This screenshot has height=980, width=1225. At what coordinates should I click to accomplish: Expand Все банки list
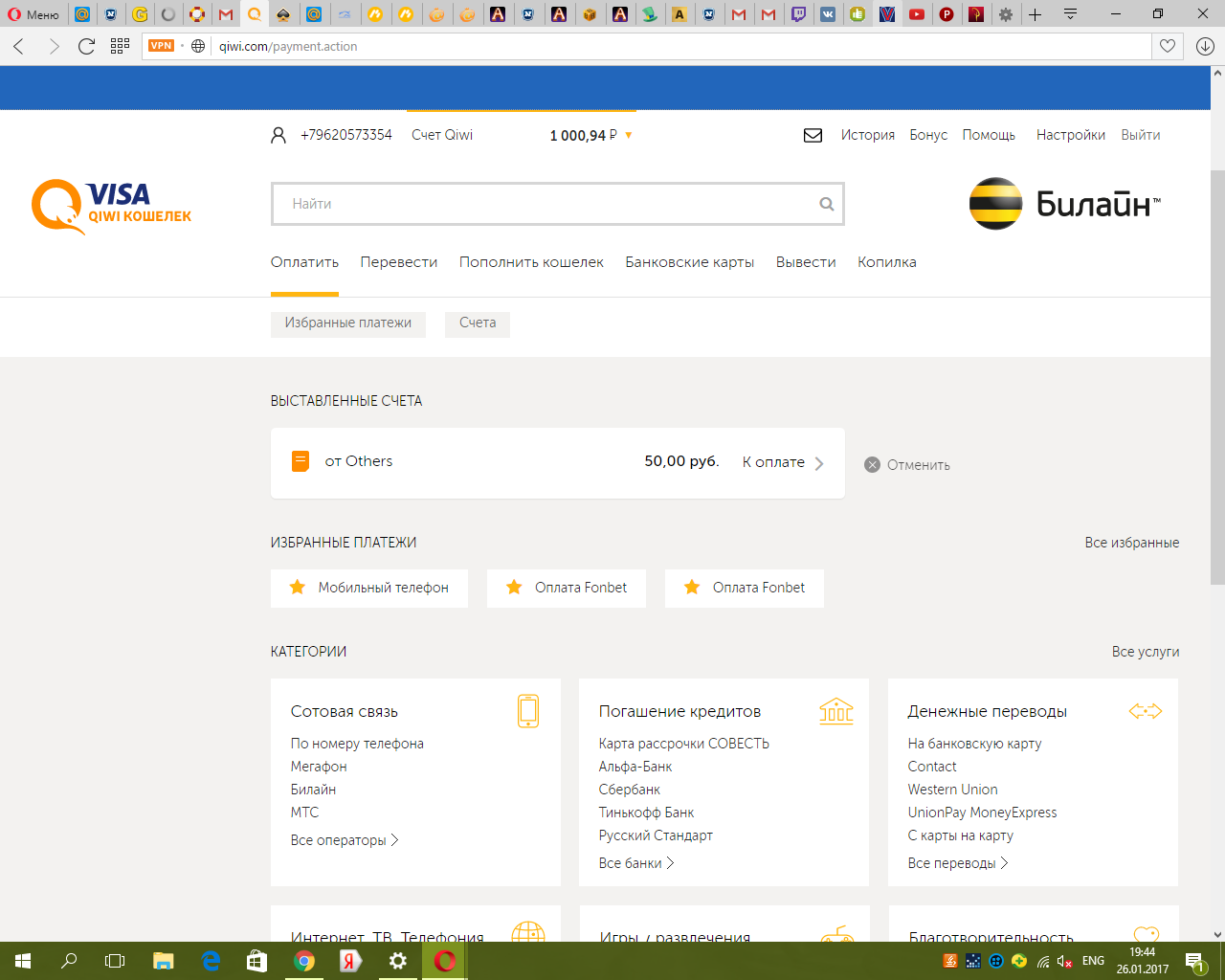pyautogui.click(x=635, y=863)
